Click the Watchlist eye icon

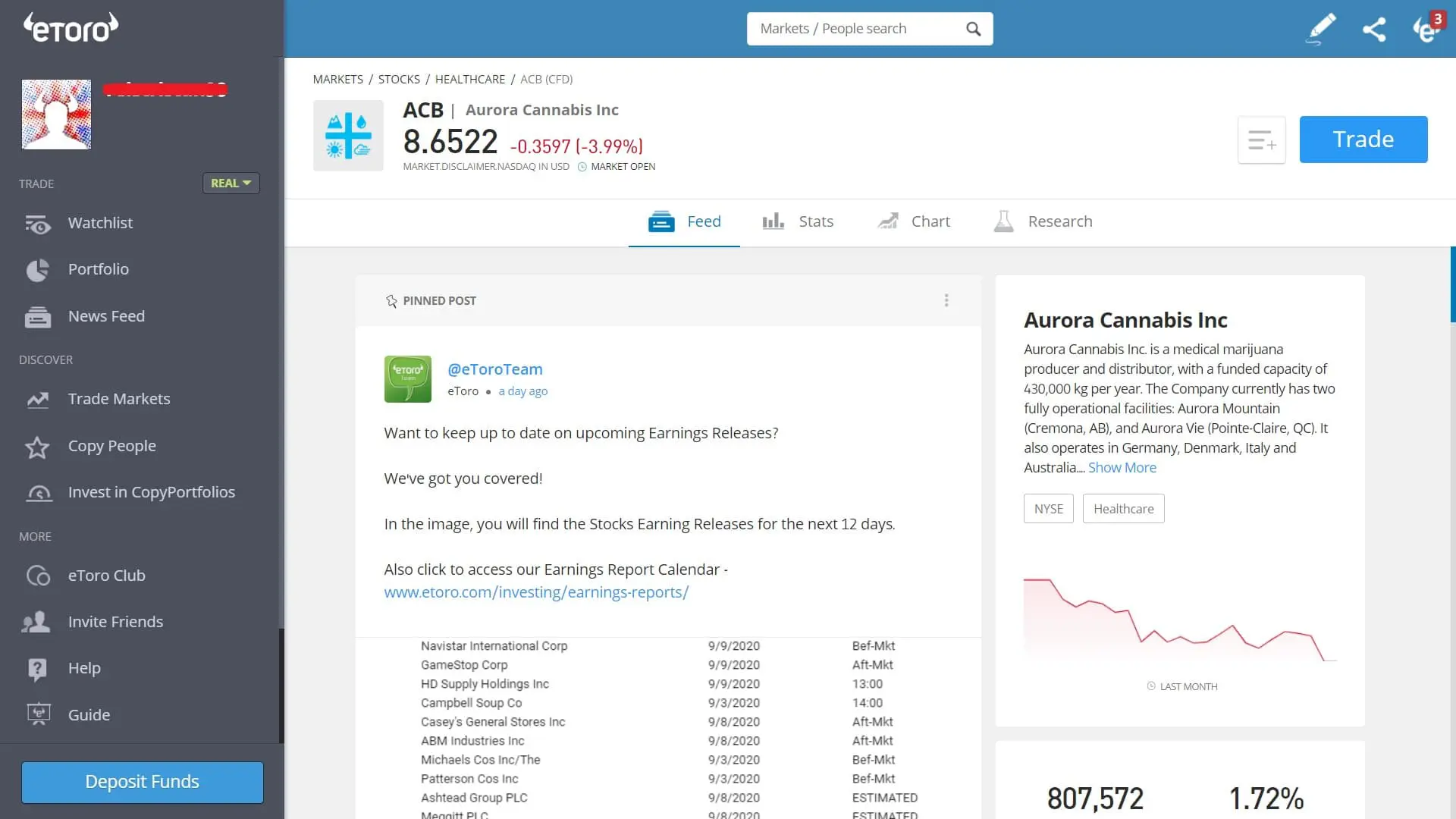(37, 224)
